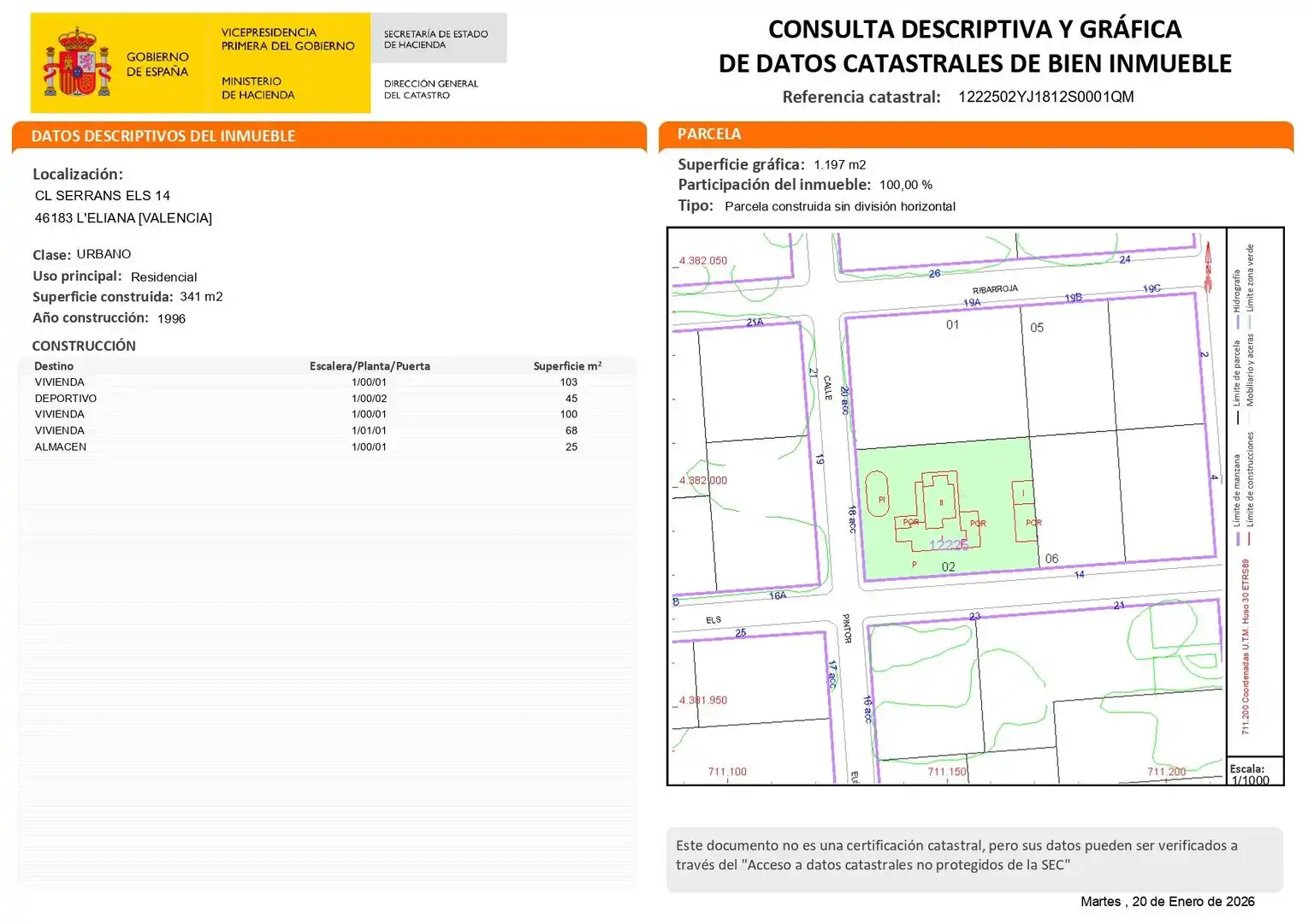Viewport: 1308px width, 924px height.
Task: Select surface value '103' of first VIVIENDA
Action: 569,382
